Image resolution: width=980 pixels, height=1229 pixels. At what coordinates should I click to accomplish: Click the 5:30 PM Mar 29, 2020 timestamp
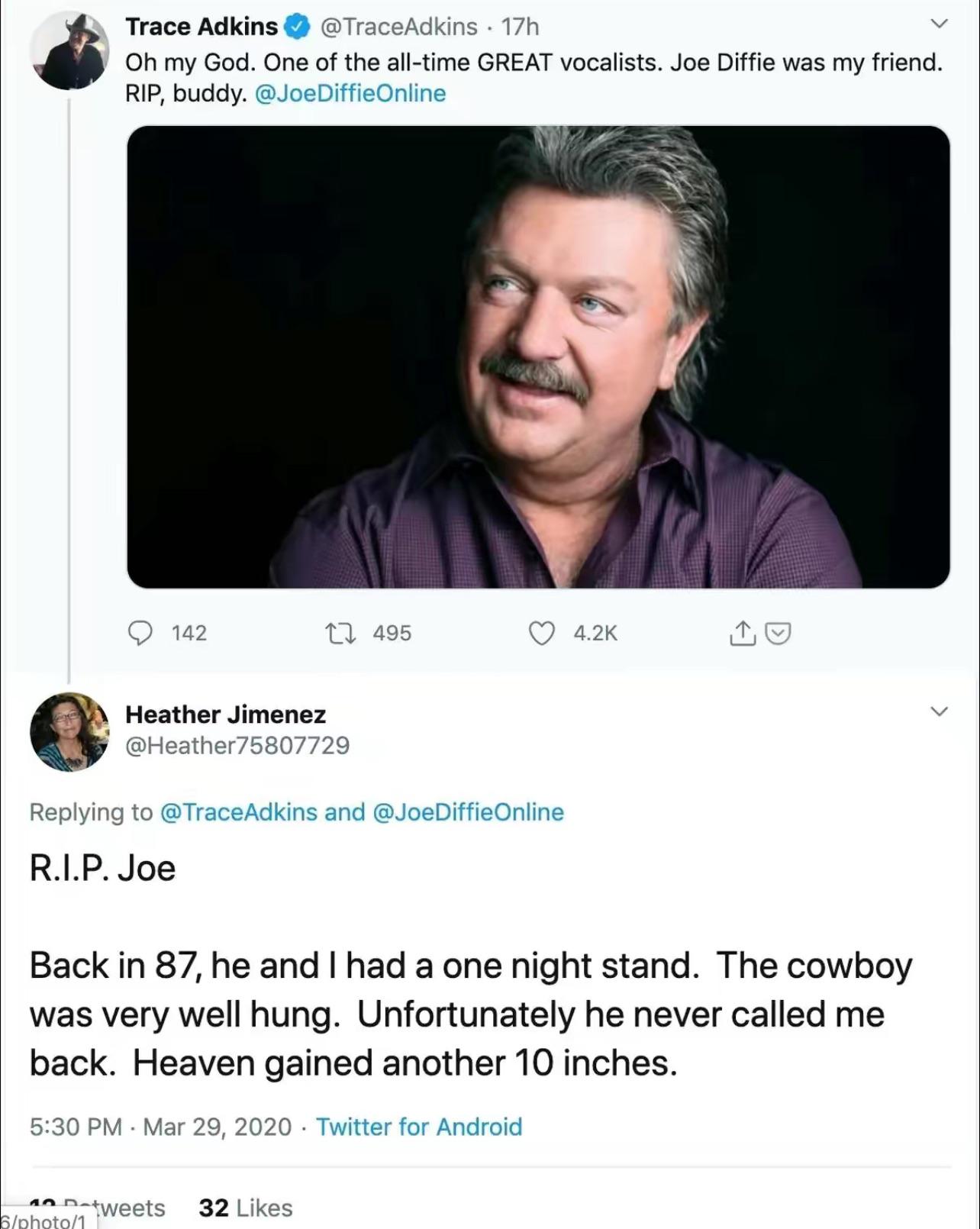pos(160,1127)
